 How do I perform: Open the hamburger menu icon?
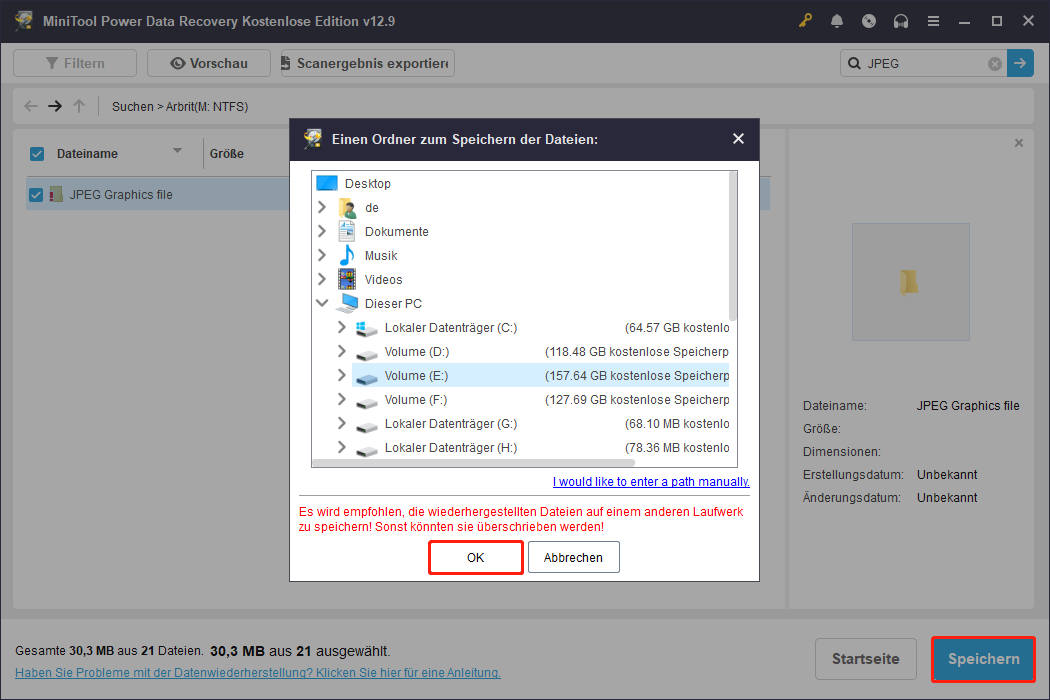click(x=933, y=21)
